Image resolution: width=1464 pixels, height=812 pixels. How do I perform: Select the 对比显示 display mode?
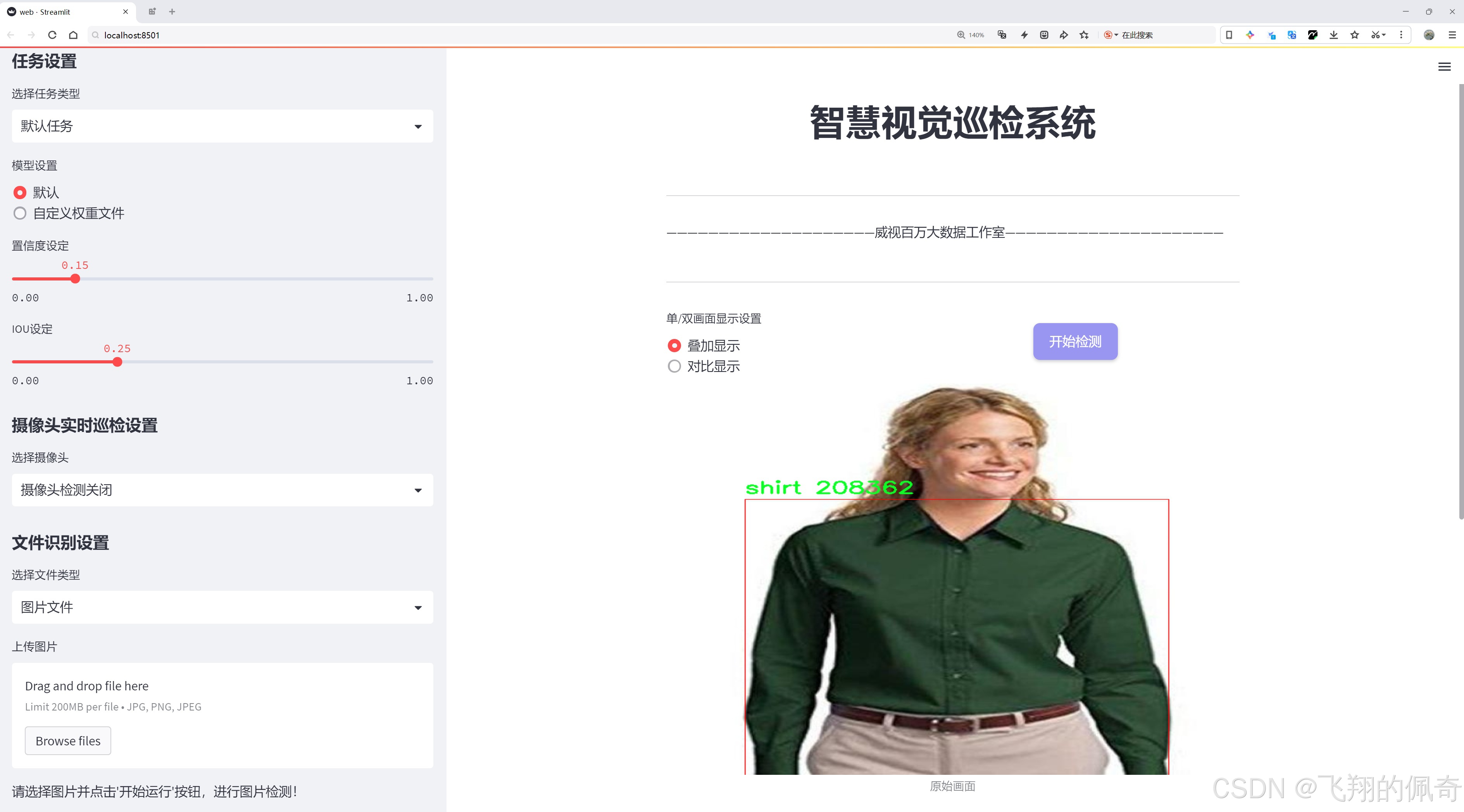[674, 366]
